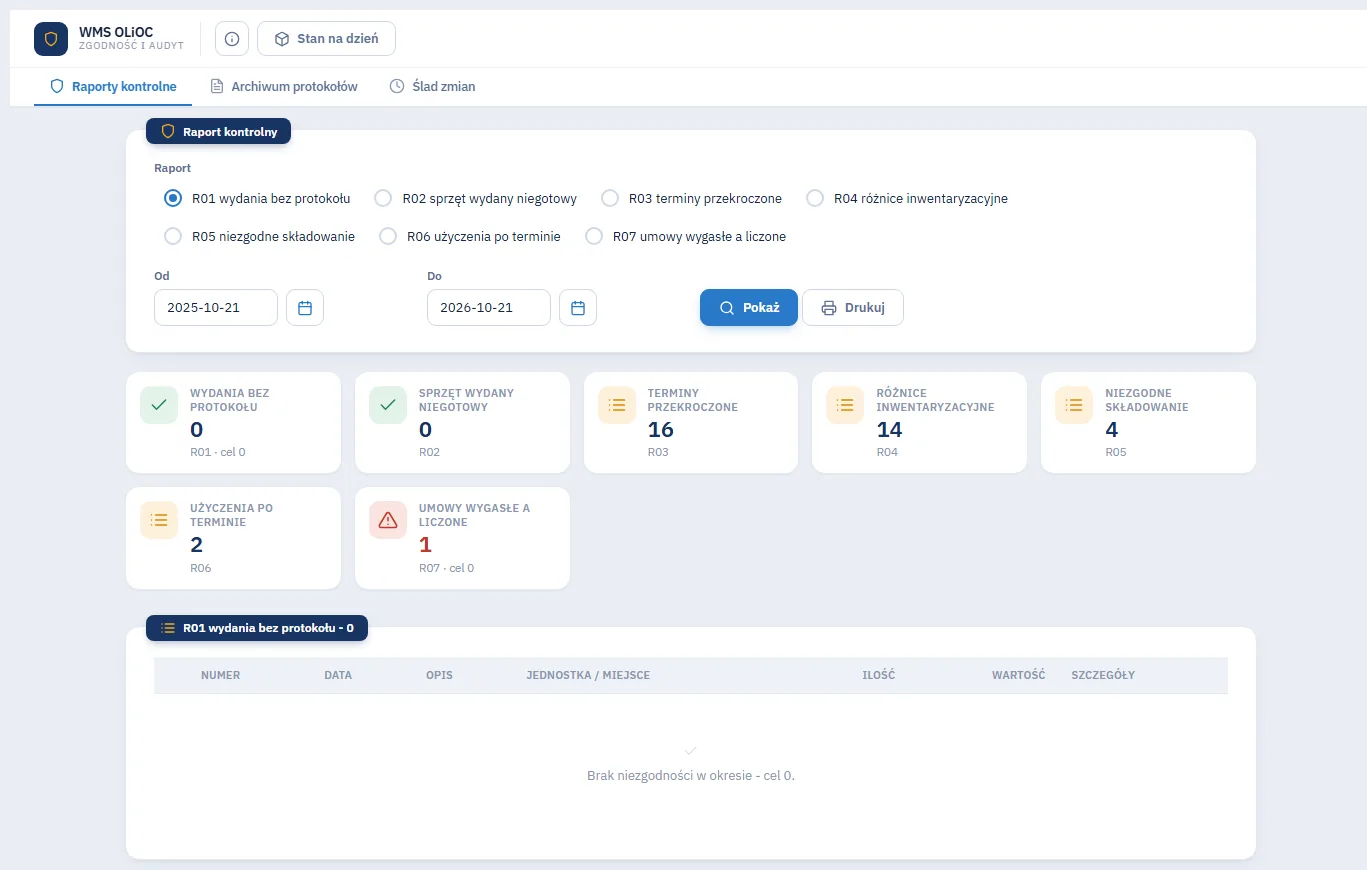Open the Archiwum protokołów tab
Screen dimensions: 1367x870
coord(284,87)
